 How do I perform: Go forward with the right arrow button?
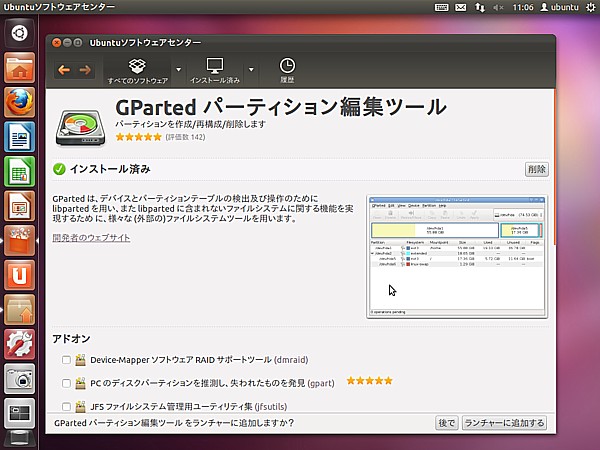coord(85,70)
